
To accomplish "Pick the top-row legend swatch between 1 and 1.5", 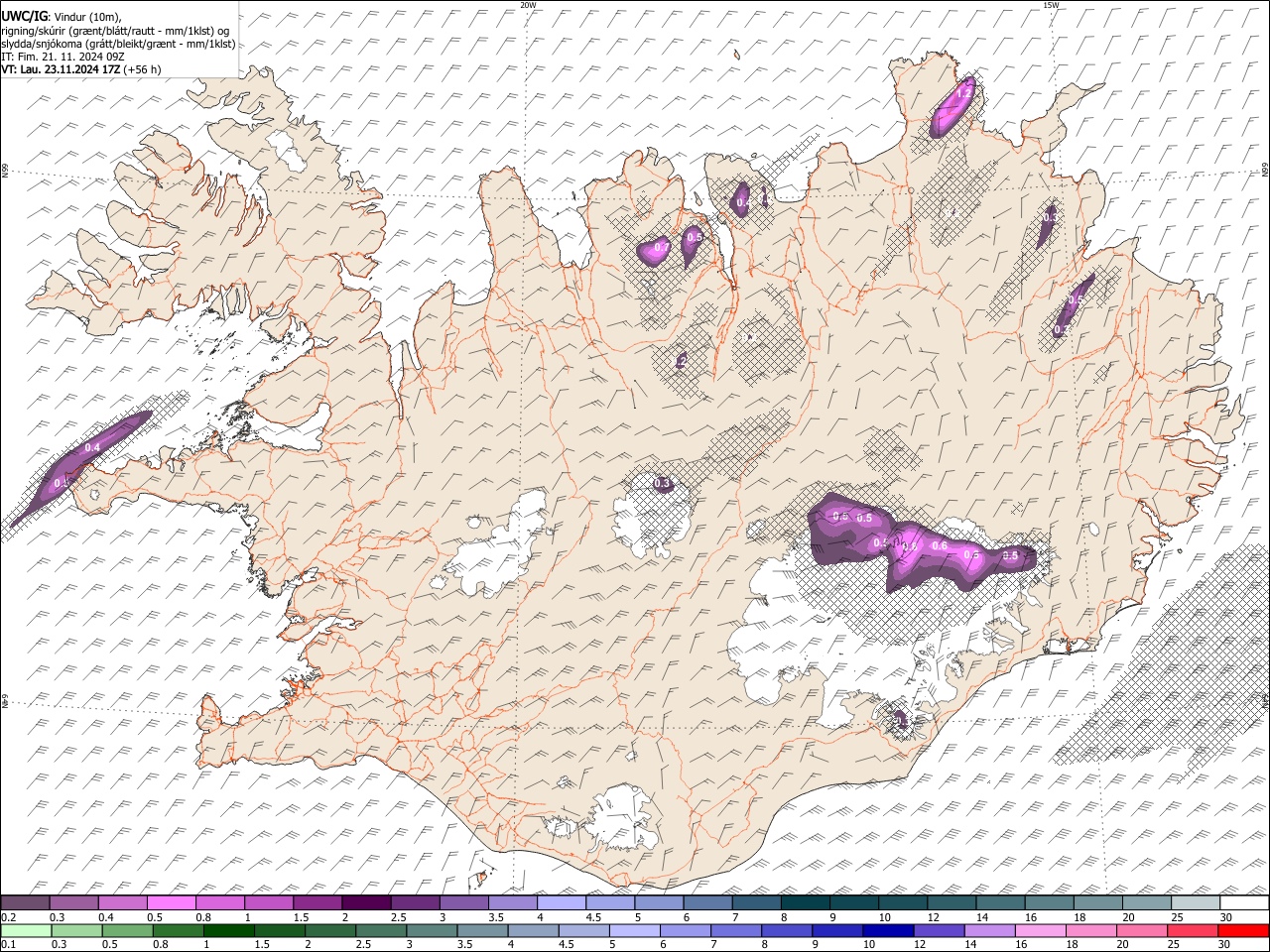I will [x=270, y=902].
